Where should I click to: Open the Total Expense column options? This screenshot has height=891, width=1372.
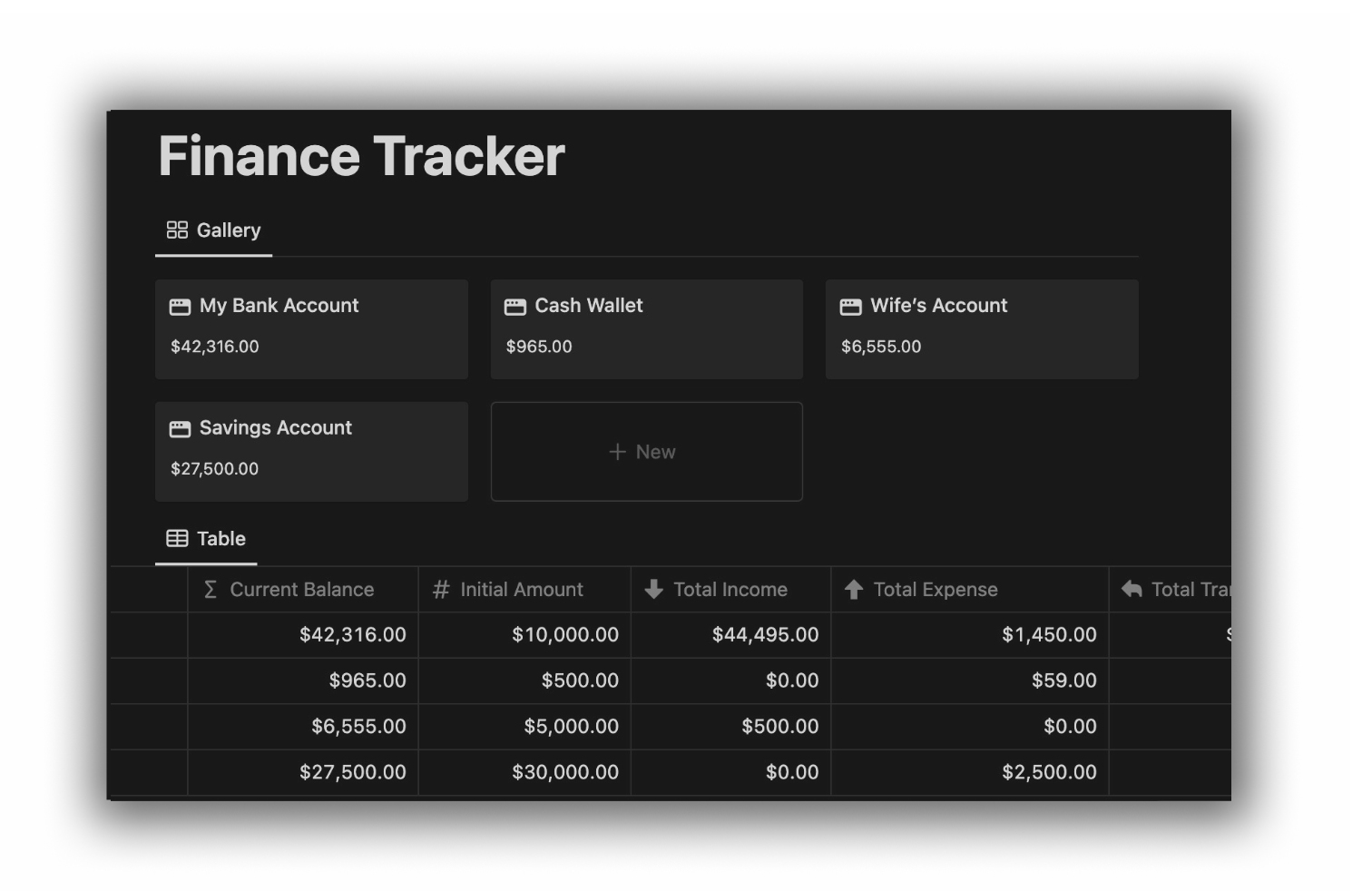coord(936,589)
